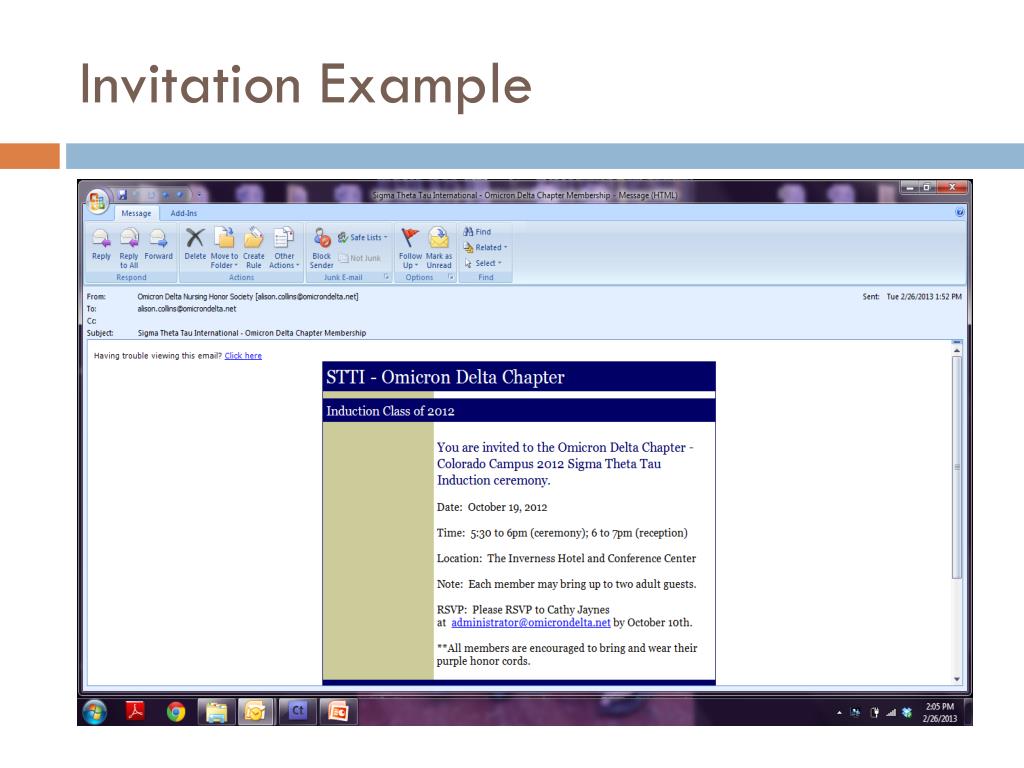Open the Move to Folder menu
This screenshot has height=768, width=1024.
224,248
